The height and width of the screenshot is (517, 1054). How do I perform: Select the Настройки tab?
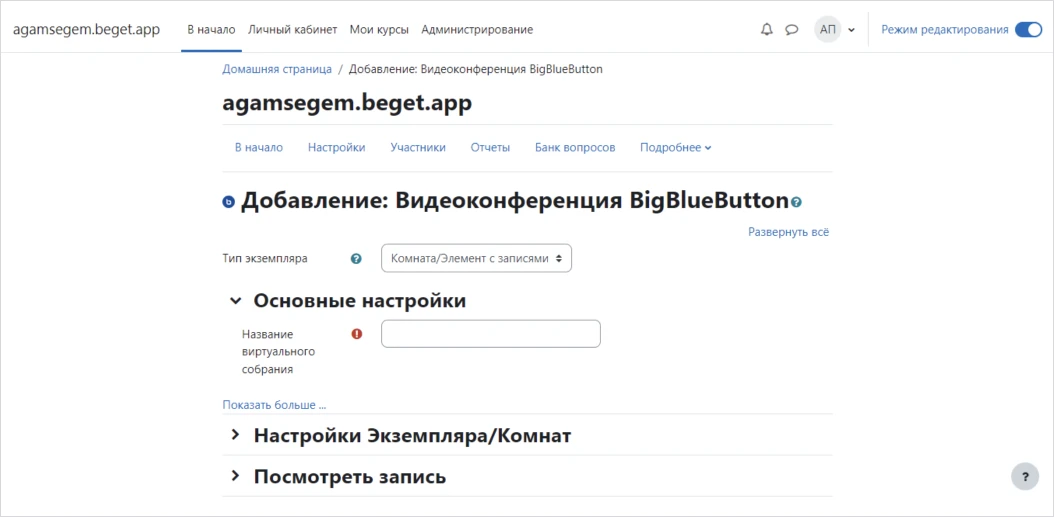coord(337,148)
